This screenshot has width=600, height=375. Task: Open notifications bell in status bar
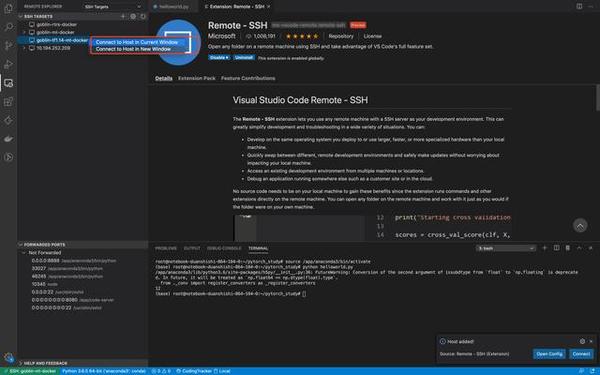point(592,371)
